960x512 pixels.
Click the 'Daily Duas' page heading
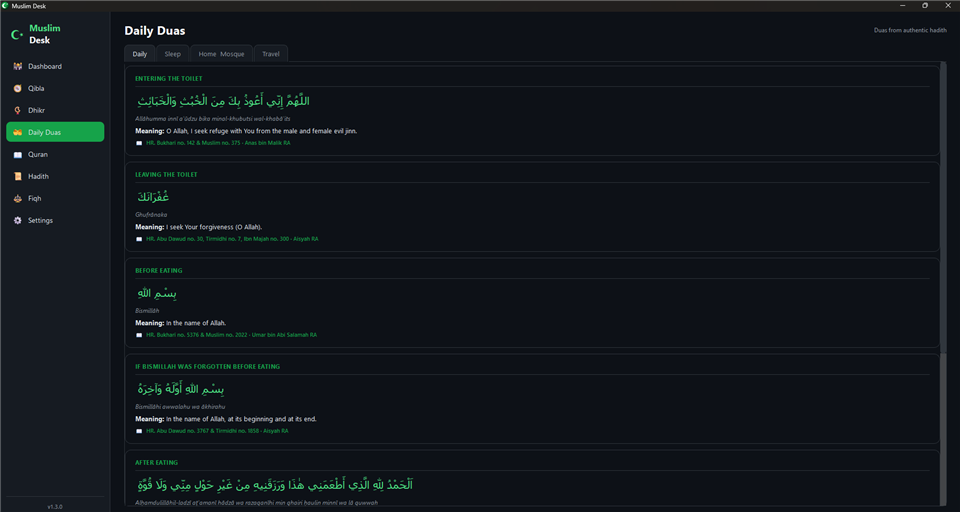point(155,31)
